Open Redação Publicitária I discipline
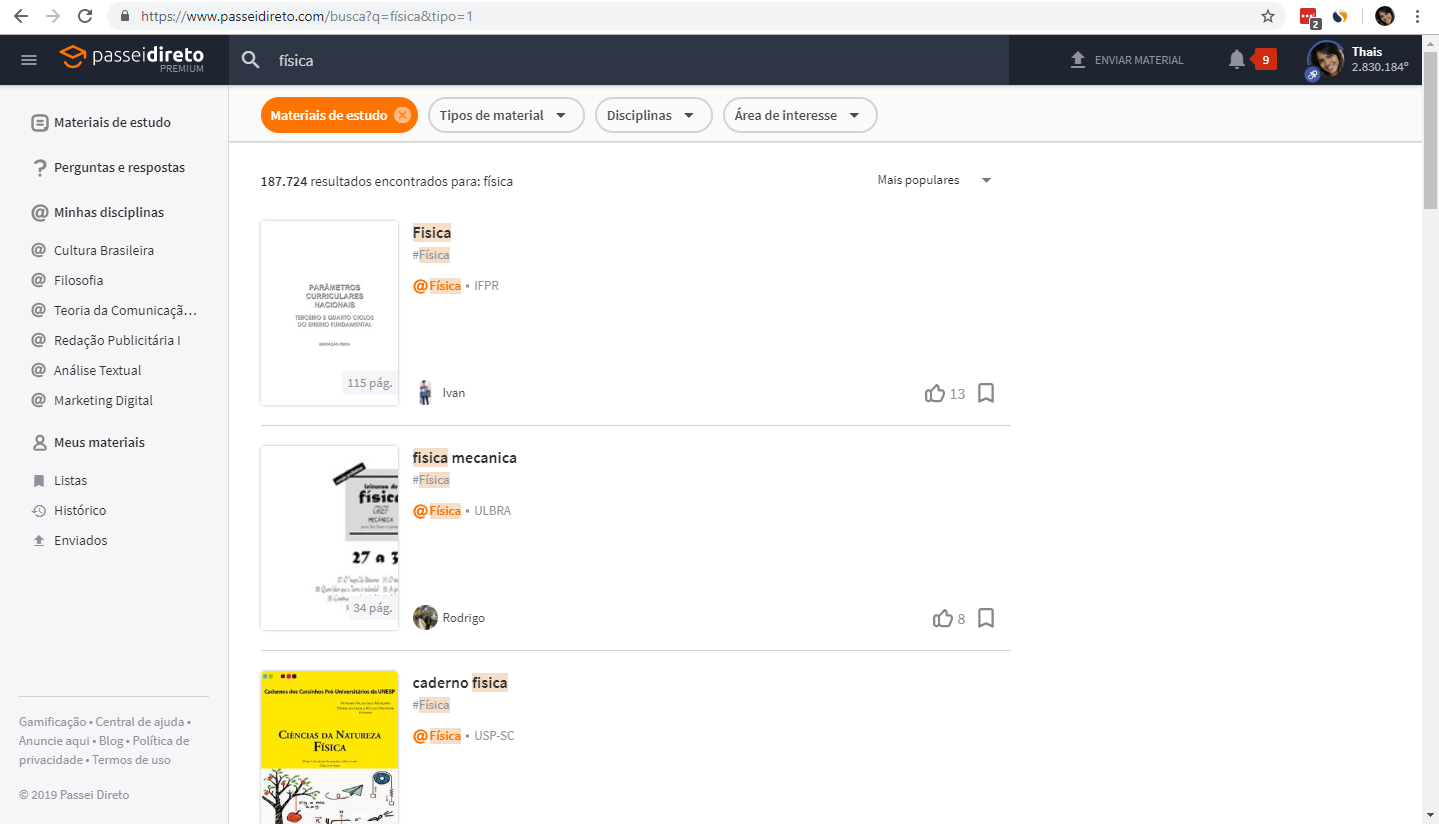Screen dimensions: 1439x824 click(x=117, y=341)
